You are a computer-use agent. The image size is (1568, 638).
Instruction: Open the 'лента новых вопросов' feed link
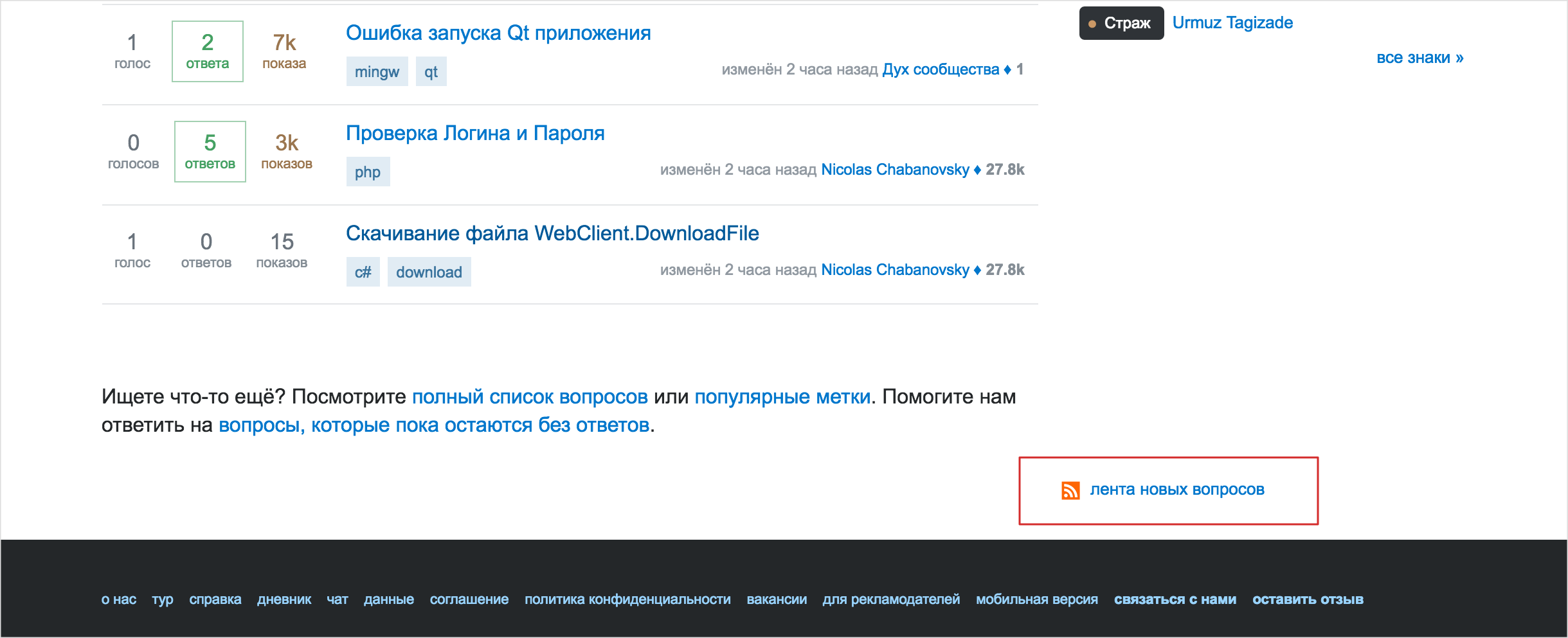click(1176, 490)
